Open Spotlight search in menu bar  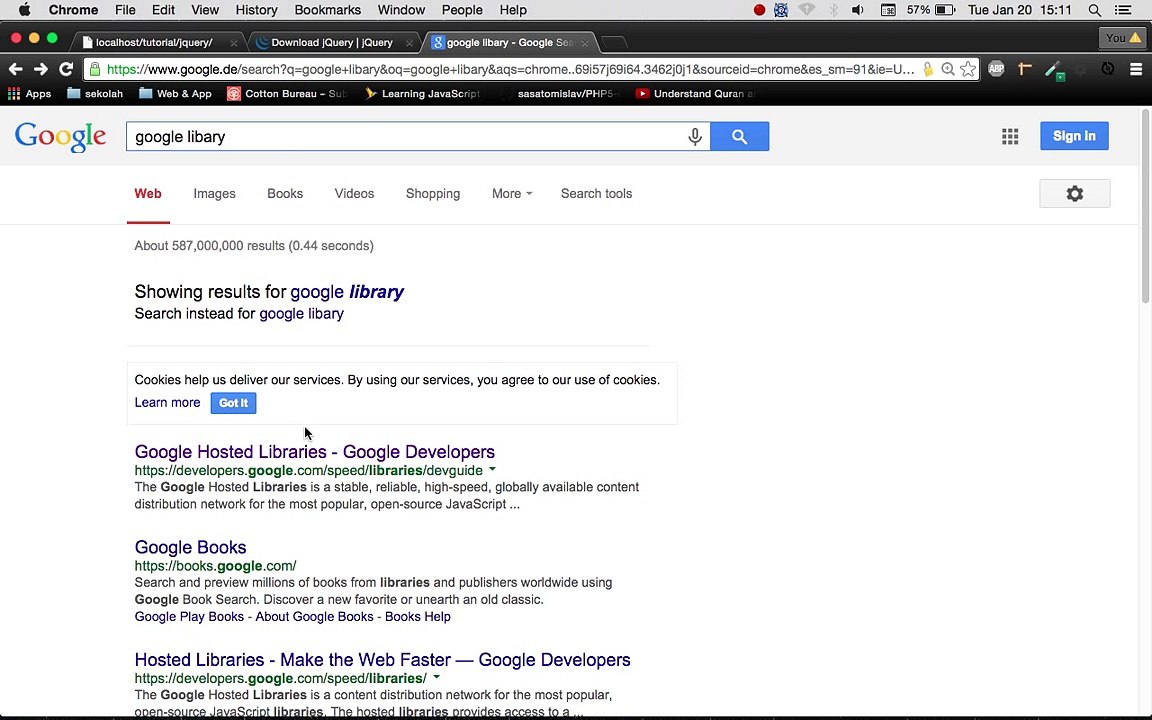click(x=1095, y=10)
